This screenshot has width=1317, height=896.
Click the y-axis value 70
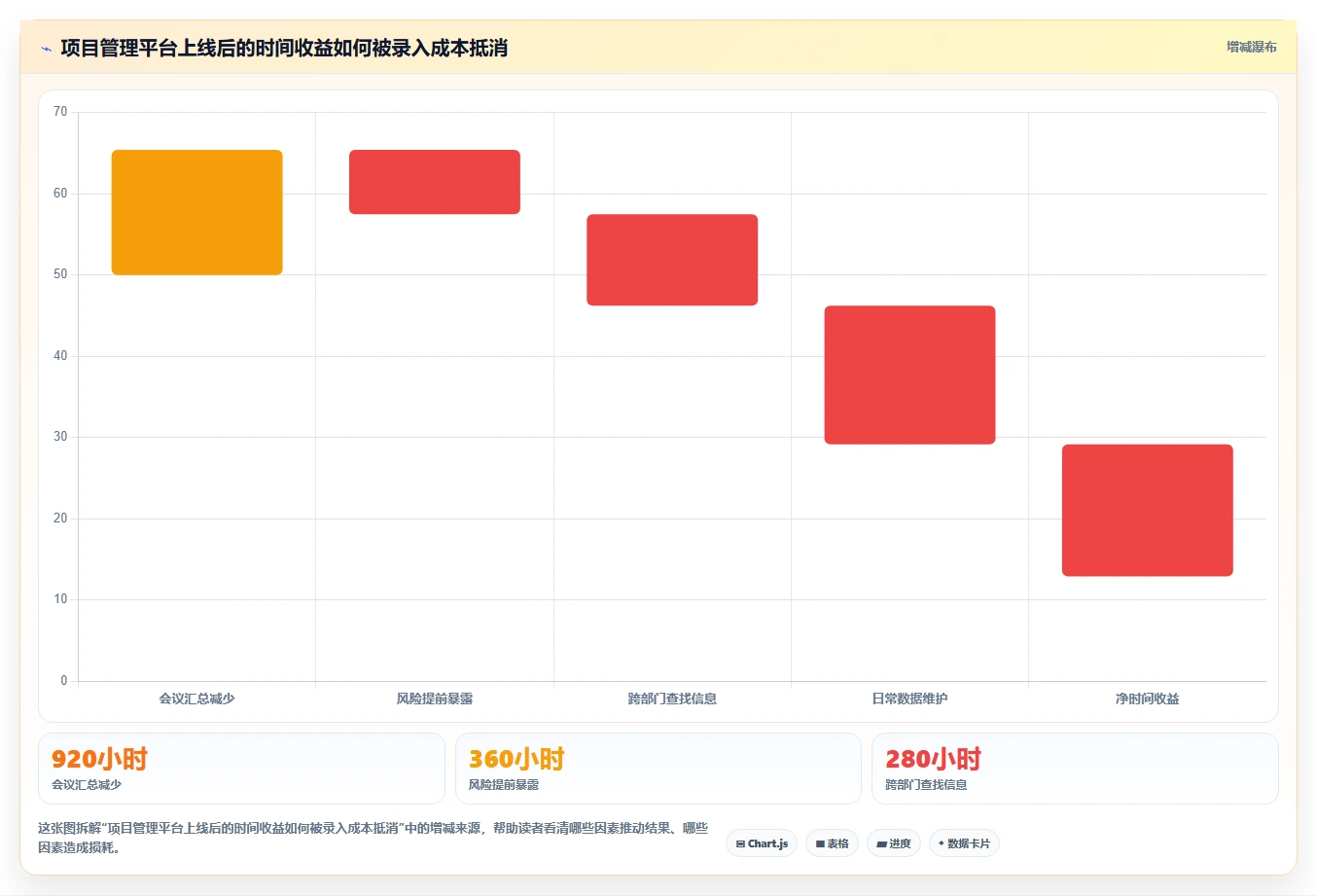(x=60, y=112)
